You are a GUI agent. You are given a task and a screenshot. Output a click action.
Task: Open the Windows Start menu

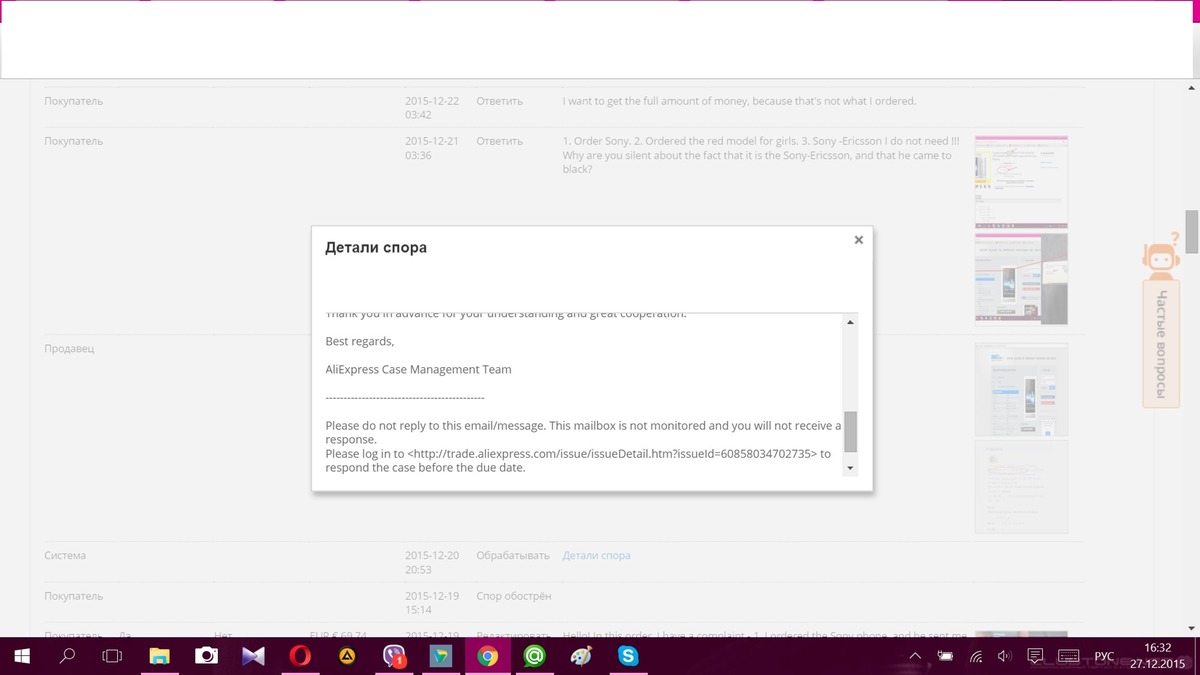[21, 656]
